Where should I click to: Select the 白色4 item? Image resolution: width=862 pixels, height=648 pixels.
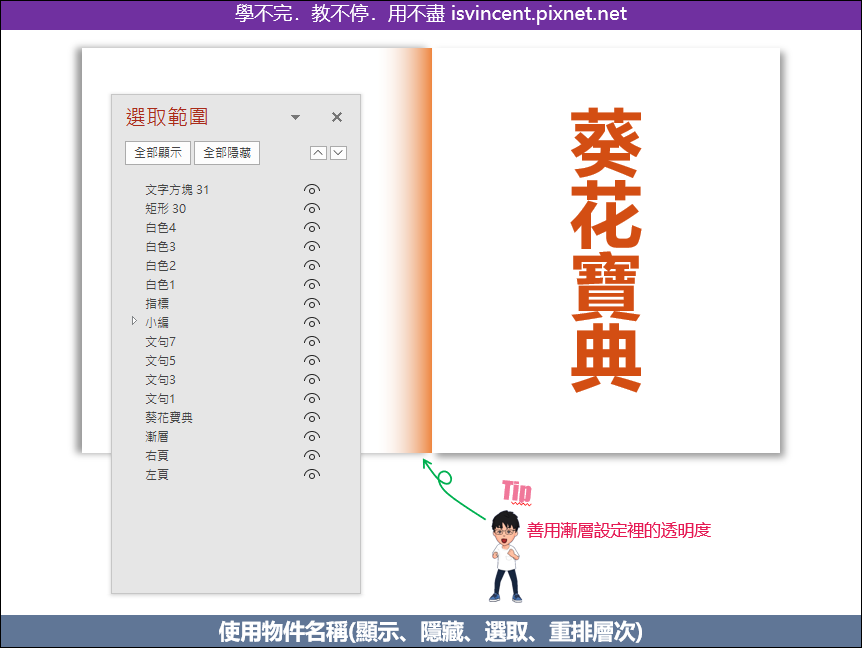[x=161, y=228]
